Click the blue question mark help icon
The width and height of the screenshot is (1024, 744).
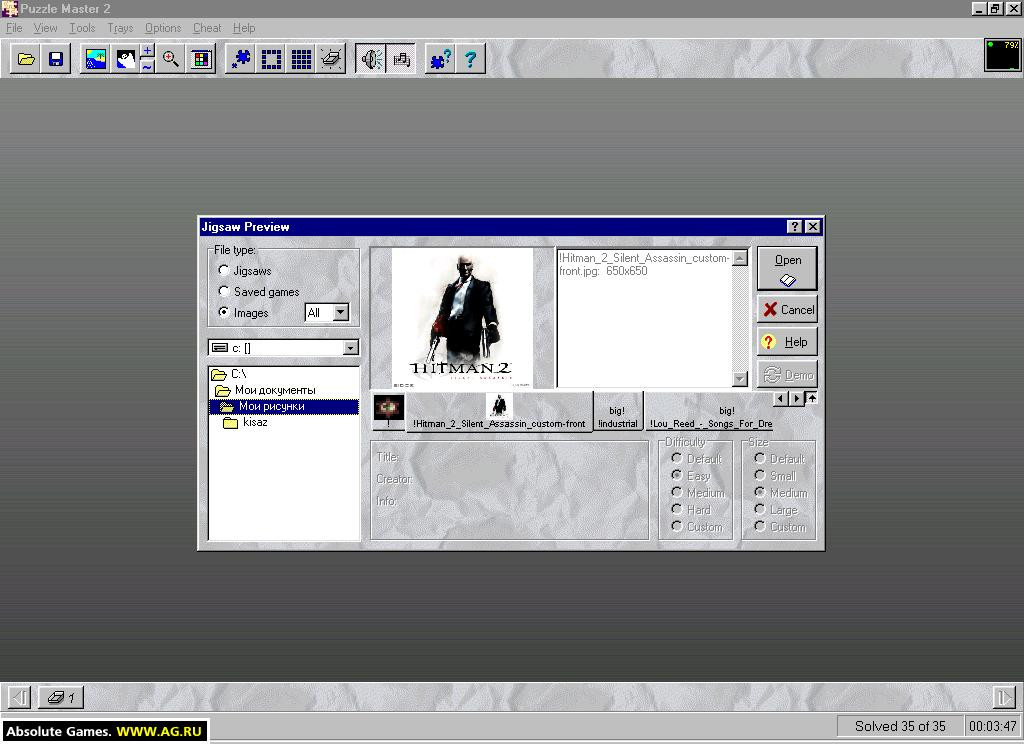click(x=470, y=59)
